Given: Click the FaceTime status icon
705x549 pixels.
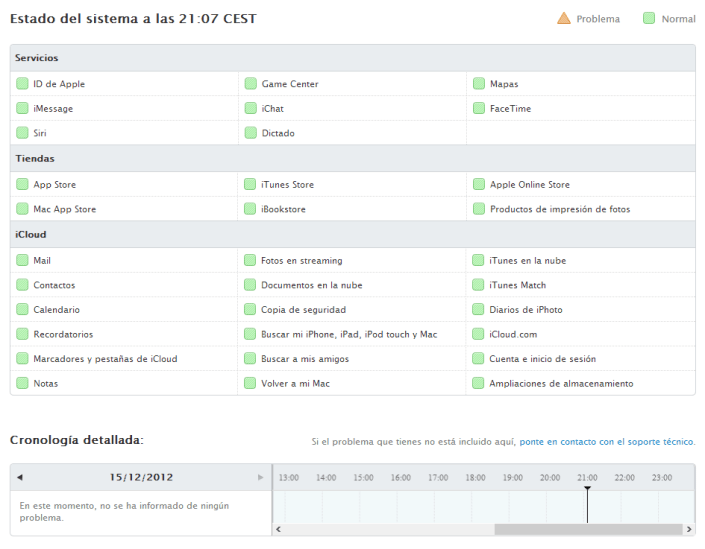Looking at the screenshot, I should 478,108.
